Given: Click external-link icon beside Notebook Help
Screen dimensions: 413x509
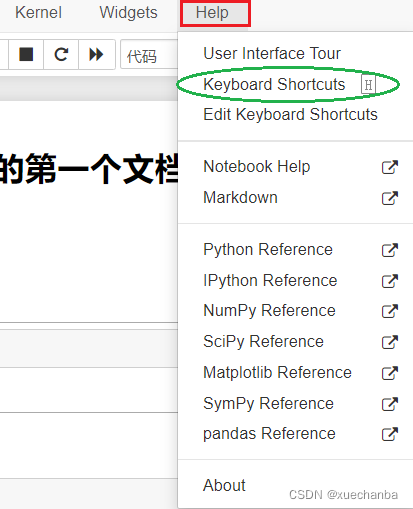Looking at the screenshot, I should (x=390, y=167).
